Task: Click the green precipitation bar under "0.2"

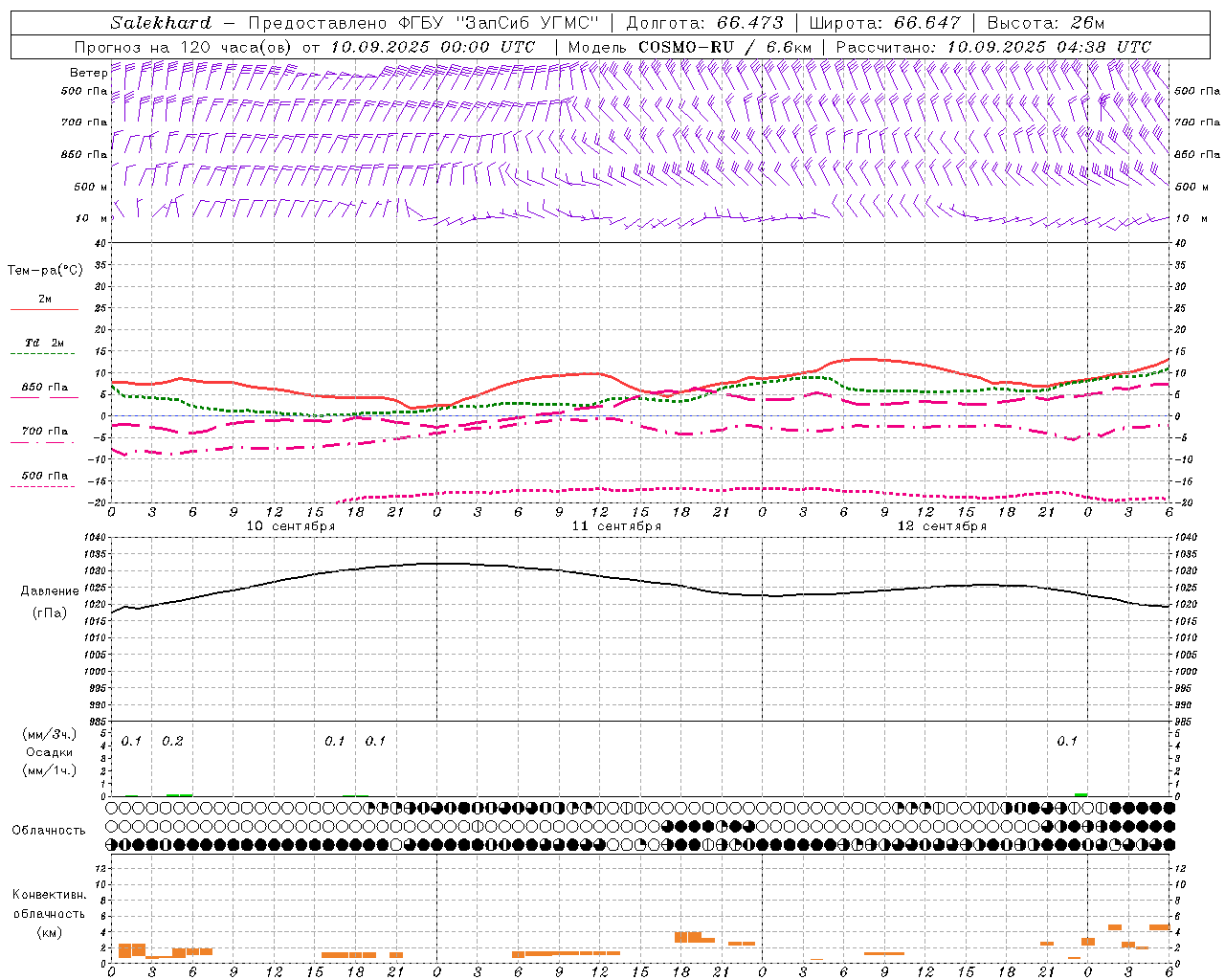Action: (x=179, y=794)
